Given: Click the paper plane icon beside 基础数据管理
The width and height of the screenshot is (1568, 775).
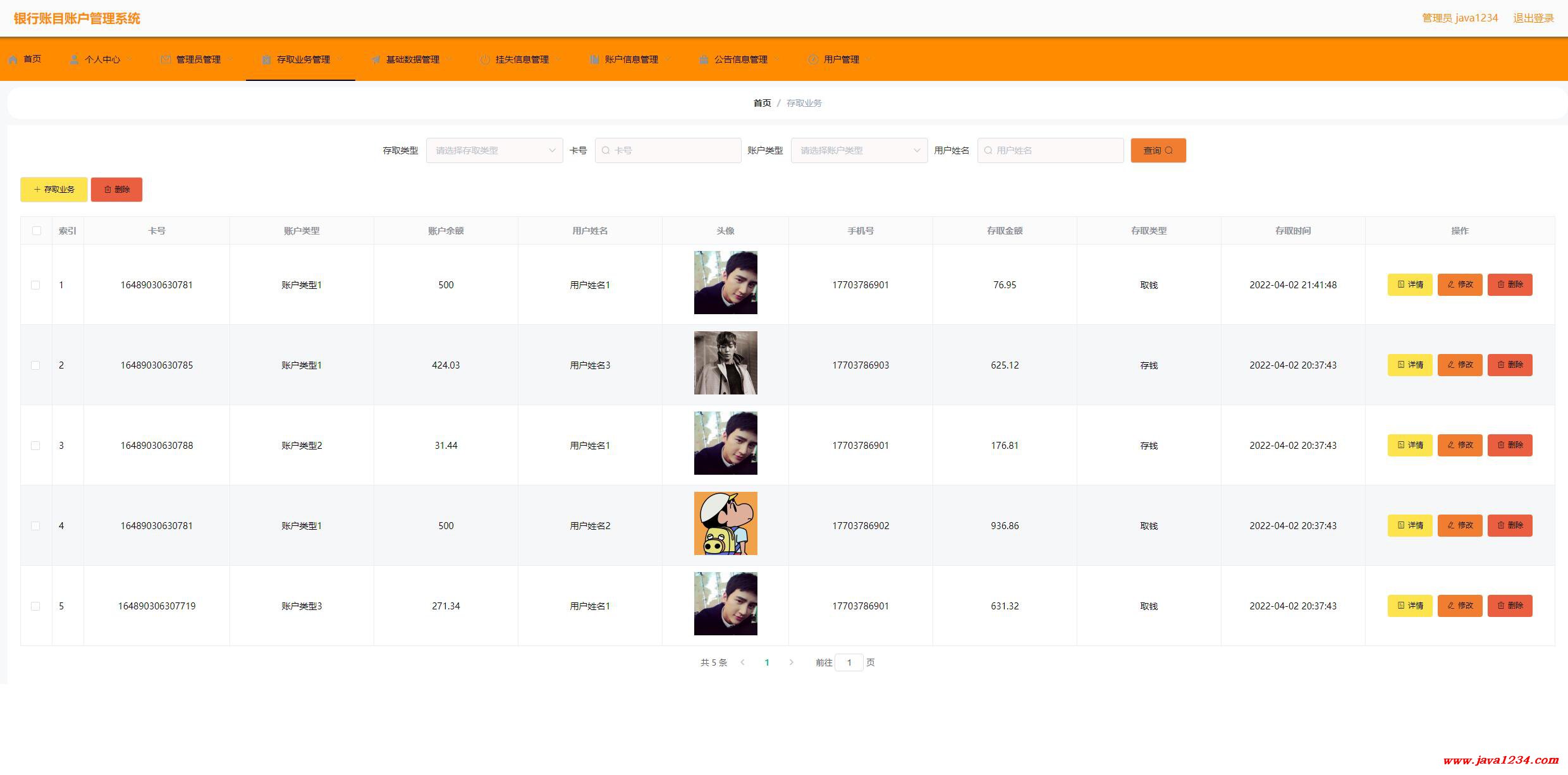Looking at the screenshot, I should point(376,59).
